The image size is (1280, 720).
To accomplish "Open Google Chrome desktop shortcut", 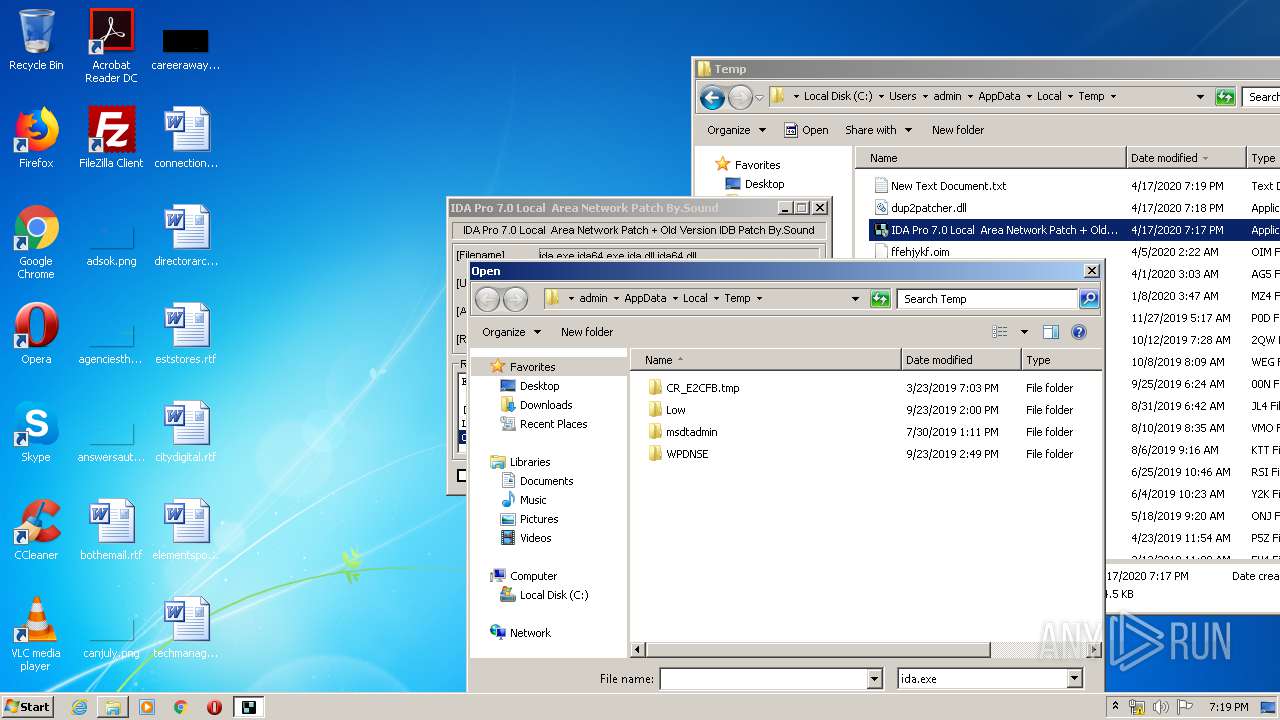I will [36, 242].
